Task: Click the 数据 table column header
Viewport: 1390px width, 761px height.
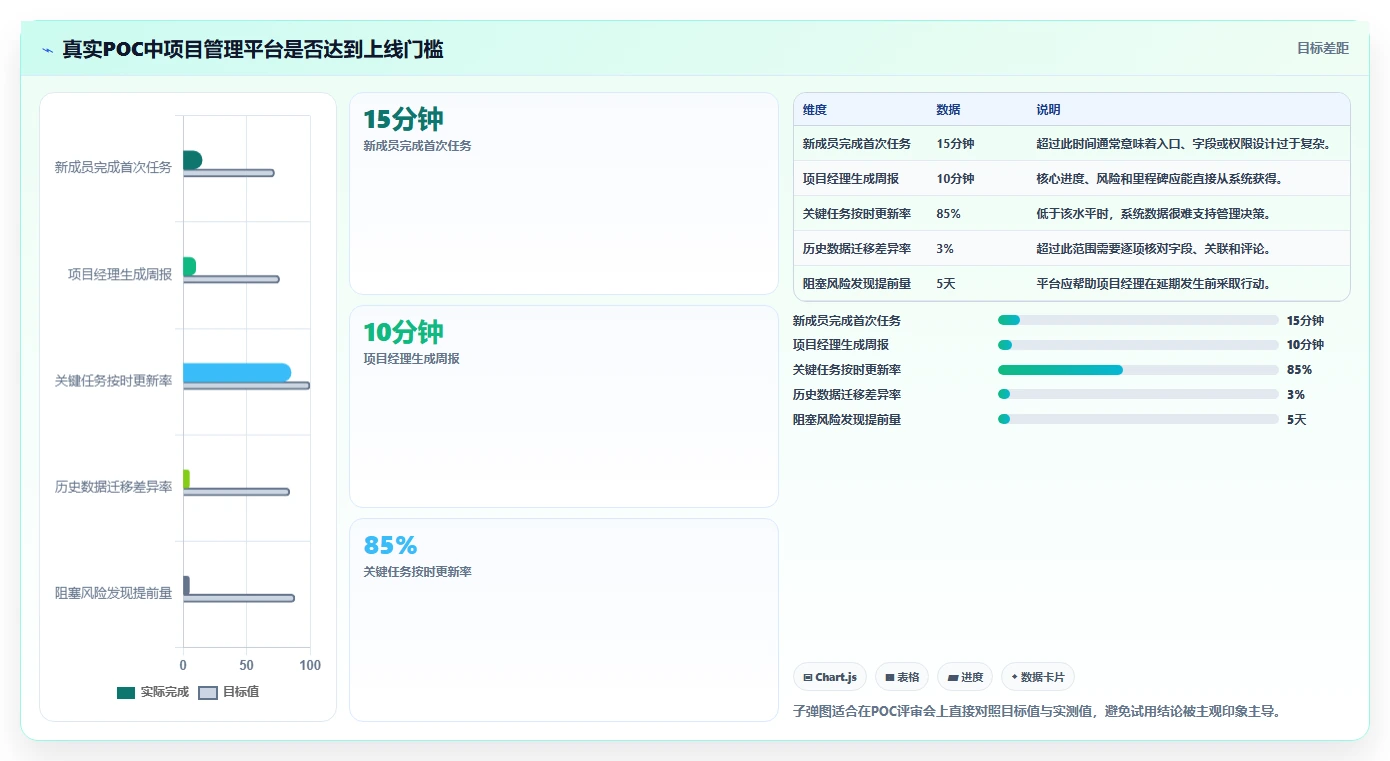Action: [x=948, y=110]
